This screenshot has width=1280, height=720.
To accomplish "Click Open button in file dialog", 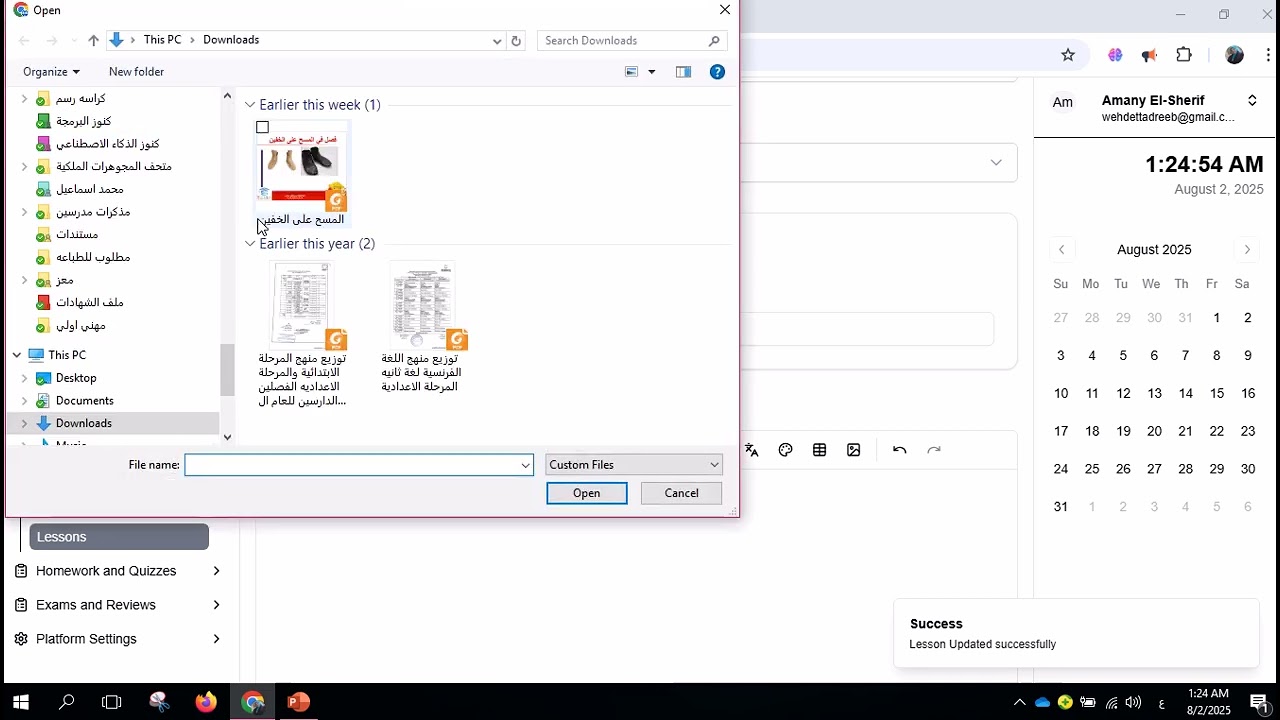I will point(587,493).
